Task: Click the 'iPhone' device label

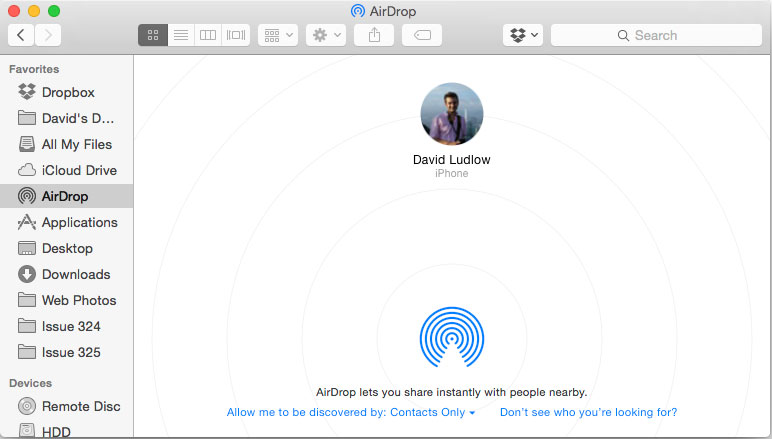Action: (451, 173)
